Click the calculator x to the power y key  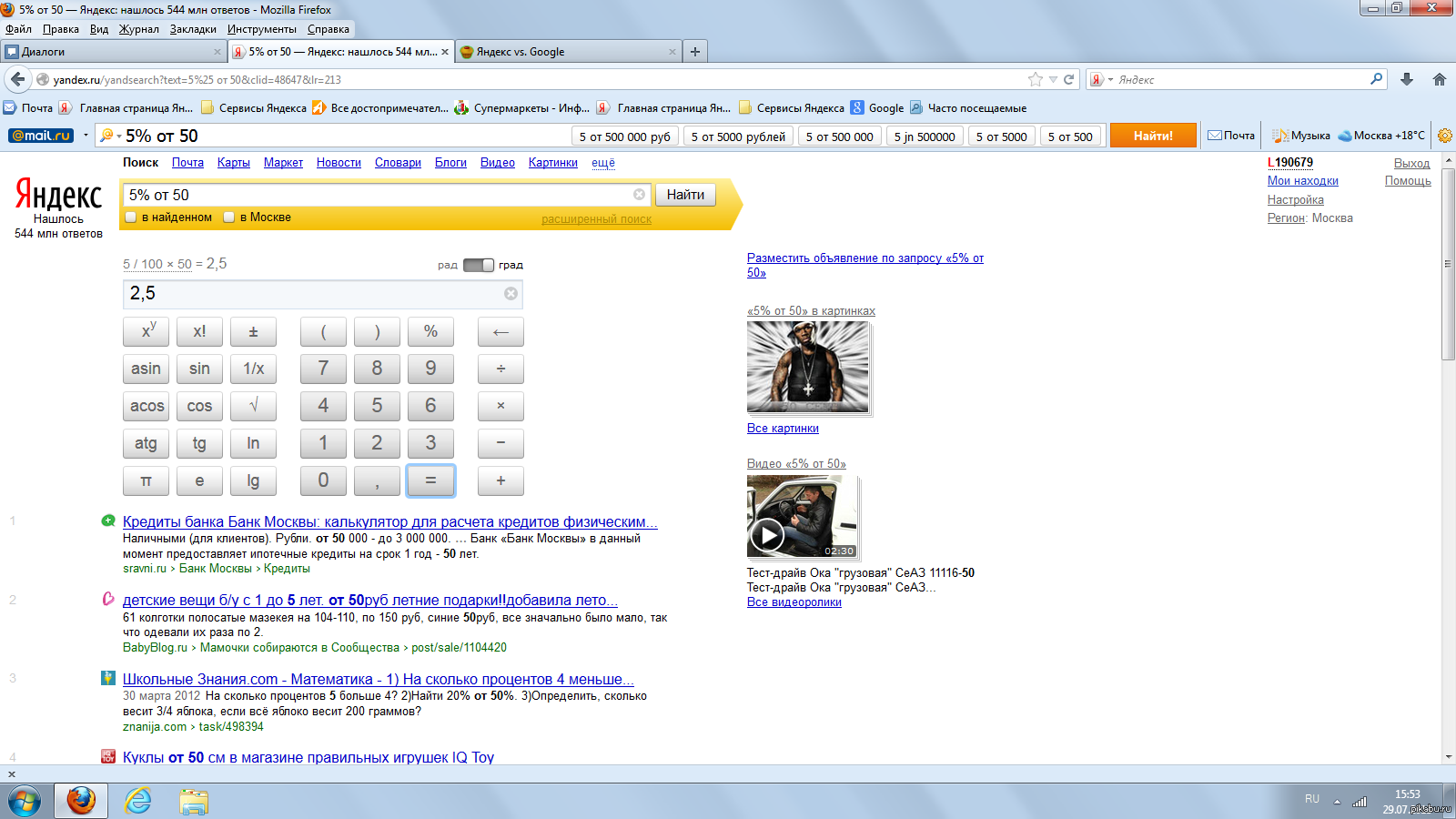pos(146,331)
